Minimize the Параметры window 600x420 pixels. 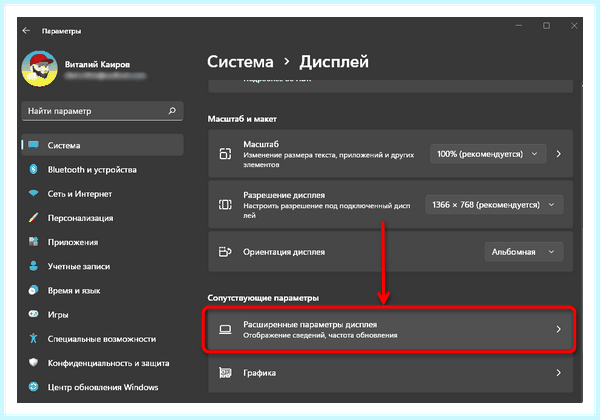tap(518, 26)
